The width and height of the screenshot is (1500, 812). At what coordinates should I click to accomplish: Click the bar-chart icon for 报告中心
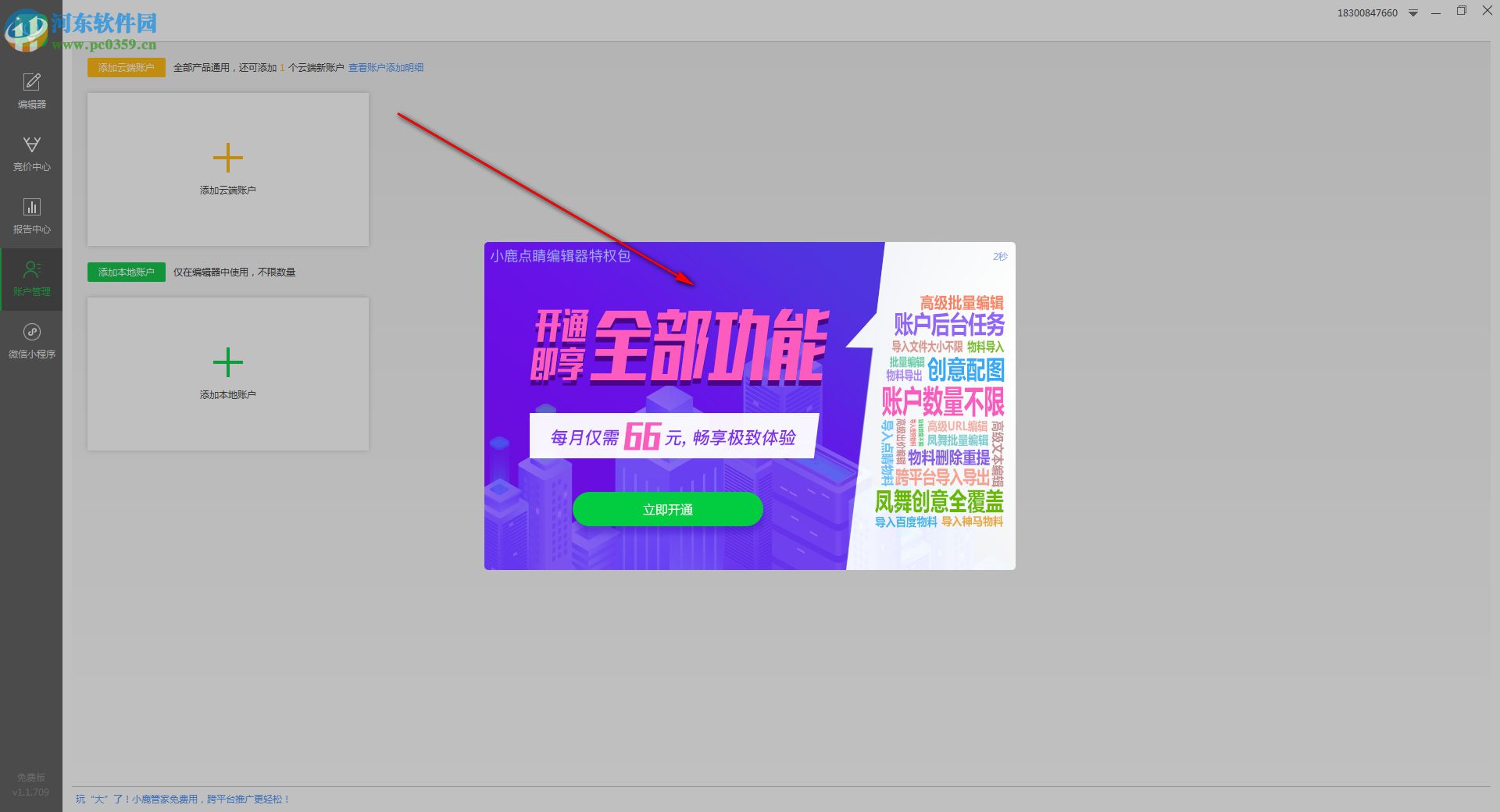coord(31,206)
